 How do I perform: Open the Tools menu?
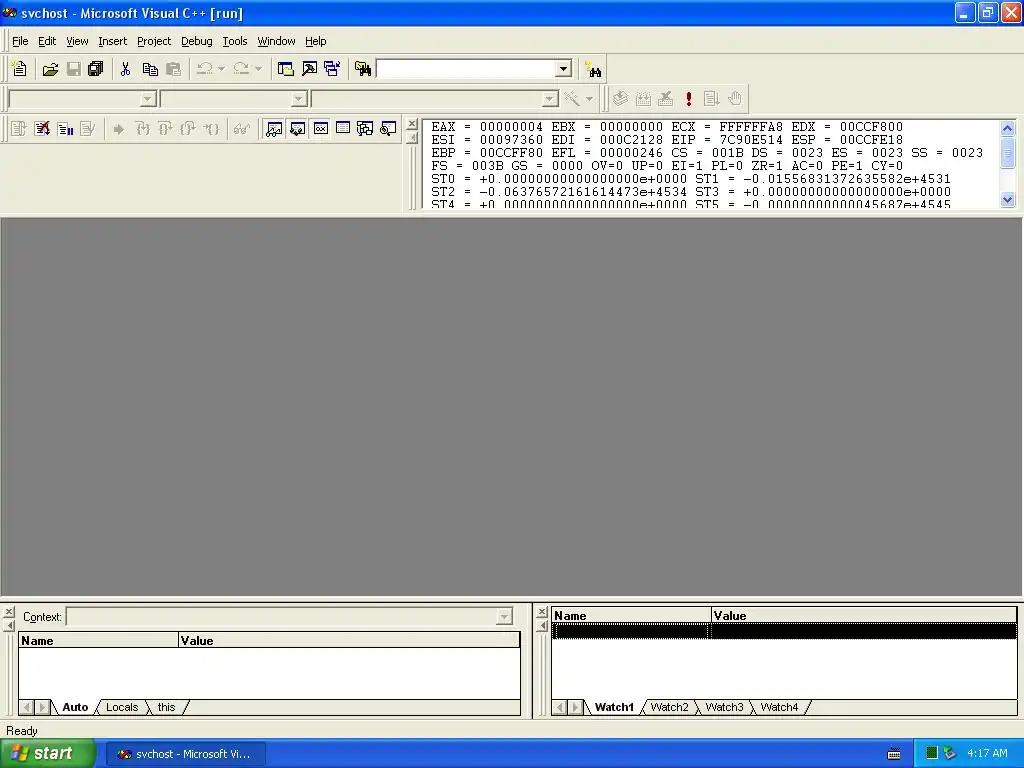[x=234, y=41]
